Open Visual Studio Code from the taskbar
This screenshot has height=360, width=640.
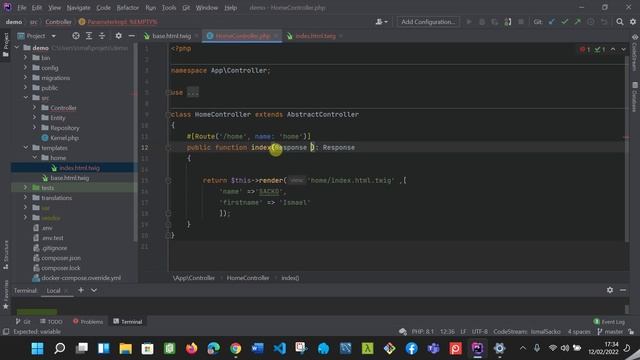[x=280, y=348]
